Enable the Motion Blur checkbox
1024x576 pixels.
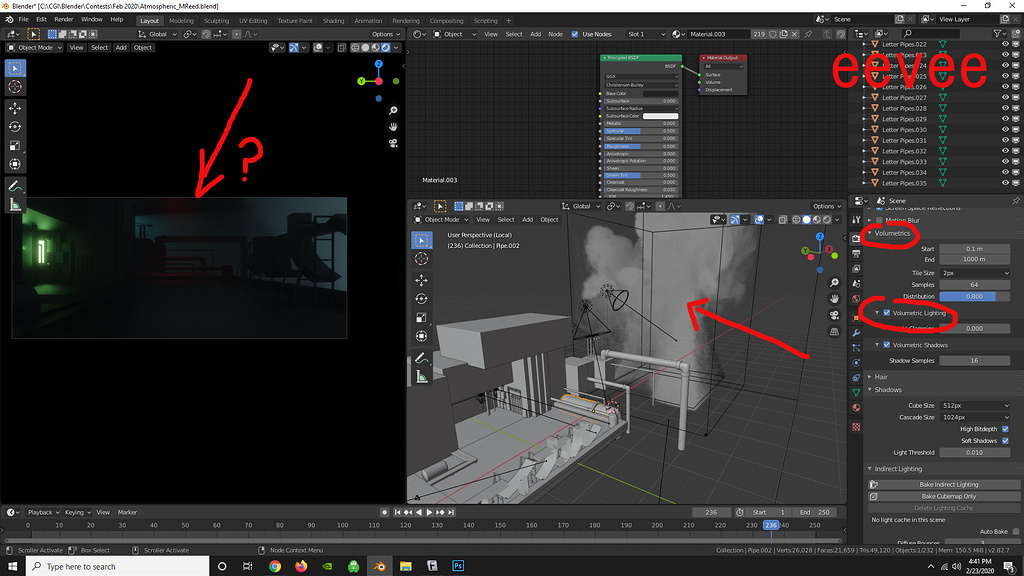[879, 221]
